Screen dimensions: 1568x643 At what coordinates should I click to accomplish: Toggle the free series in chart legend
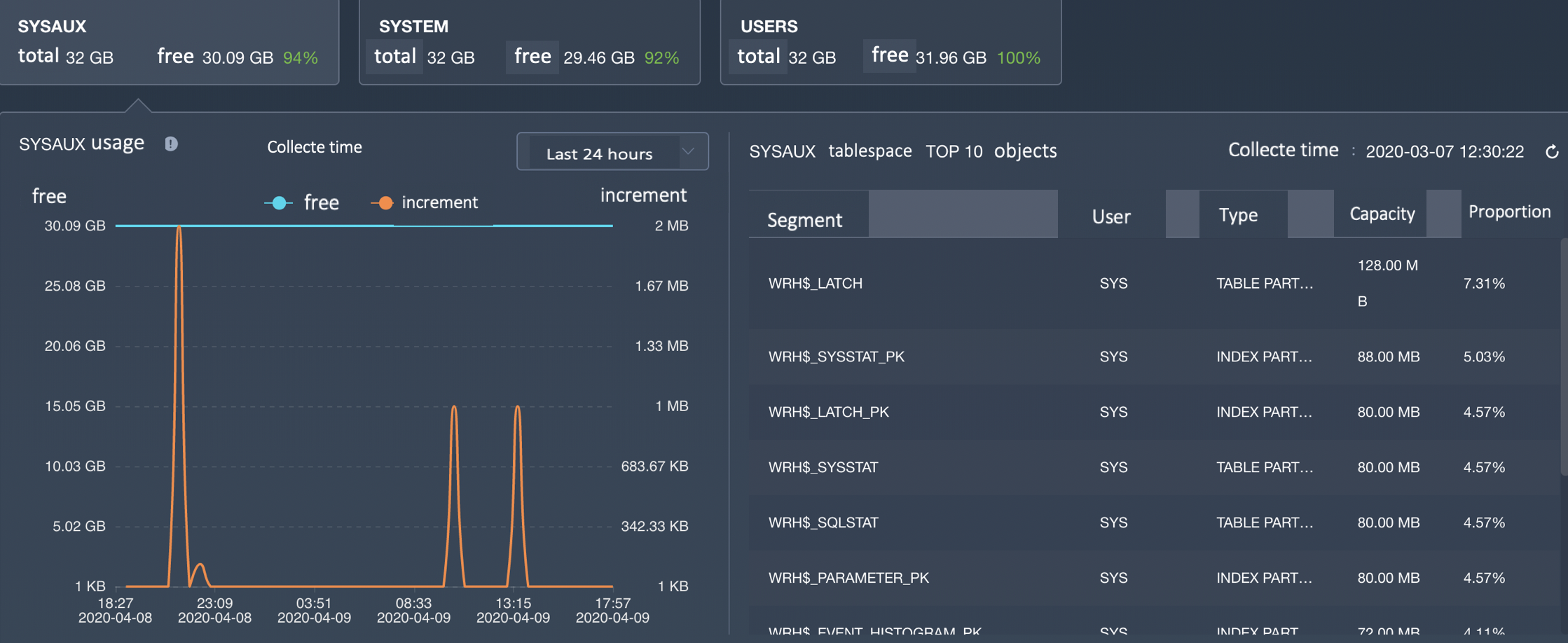[302, 203]
